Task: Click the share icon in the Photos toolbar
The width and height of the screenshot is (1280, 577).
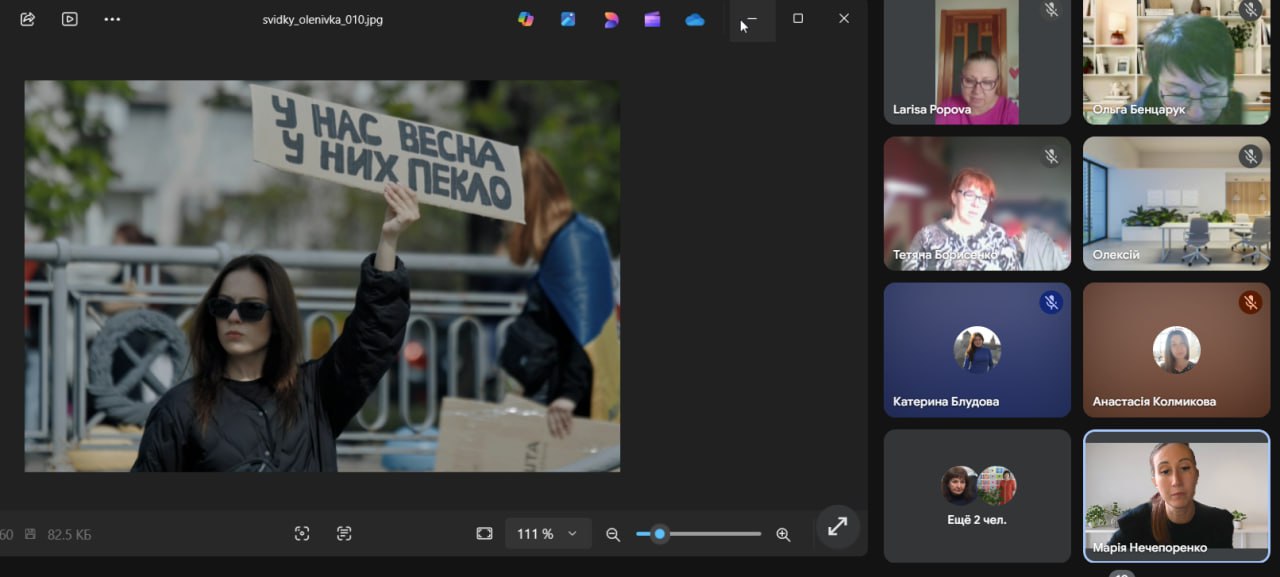Action: pos(27,19)
